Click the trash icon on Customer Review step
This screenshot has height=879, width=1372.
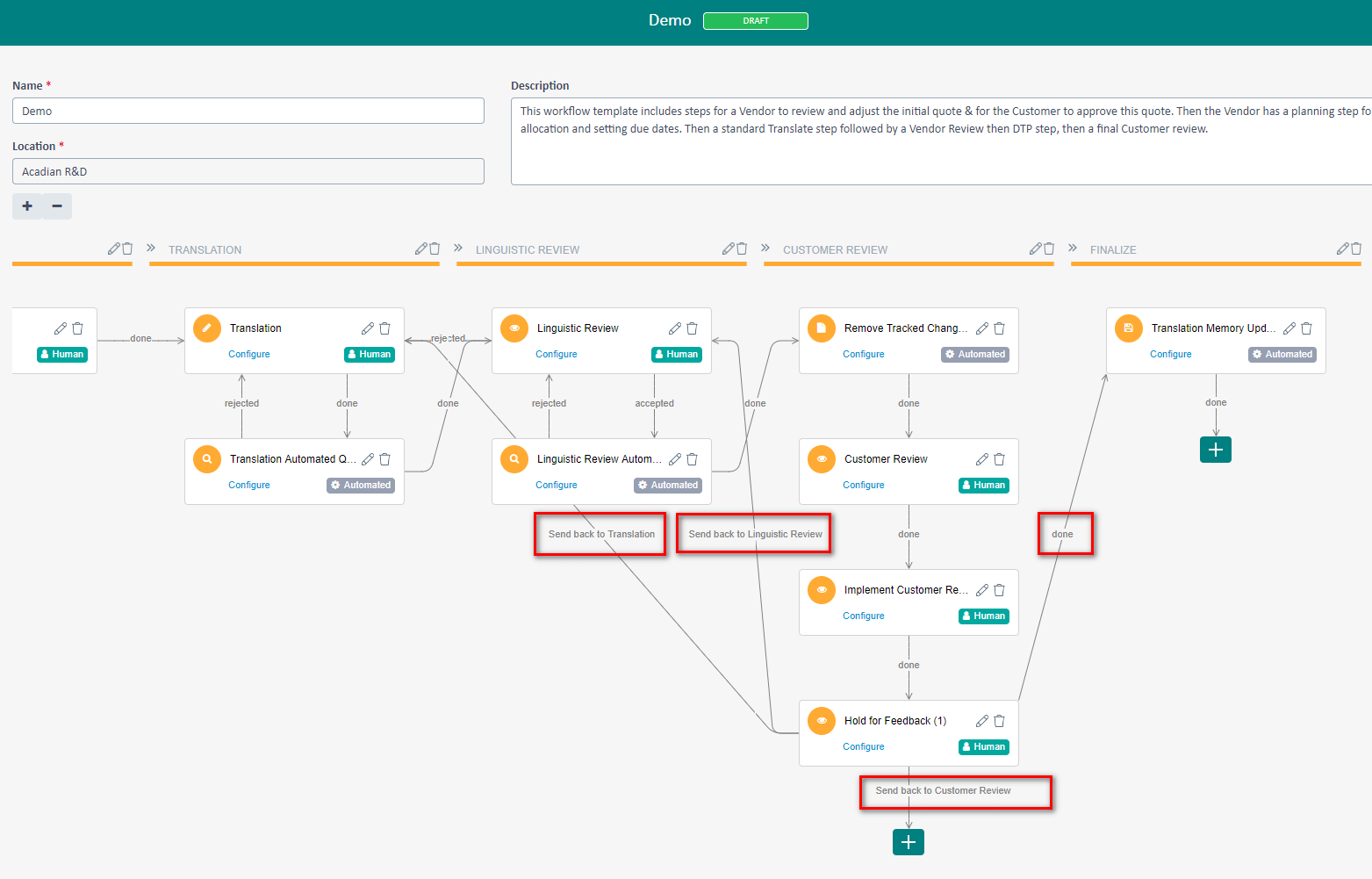999,459
